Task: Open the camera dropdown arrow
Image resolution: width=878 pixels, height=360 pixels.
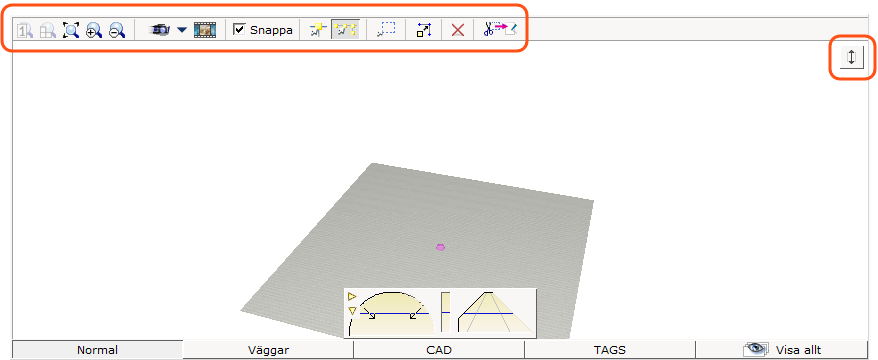Action: click(x=182, y=30)
